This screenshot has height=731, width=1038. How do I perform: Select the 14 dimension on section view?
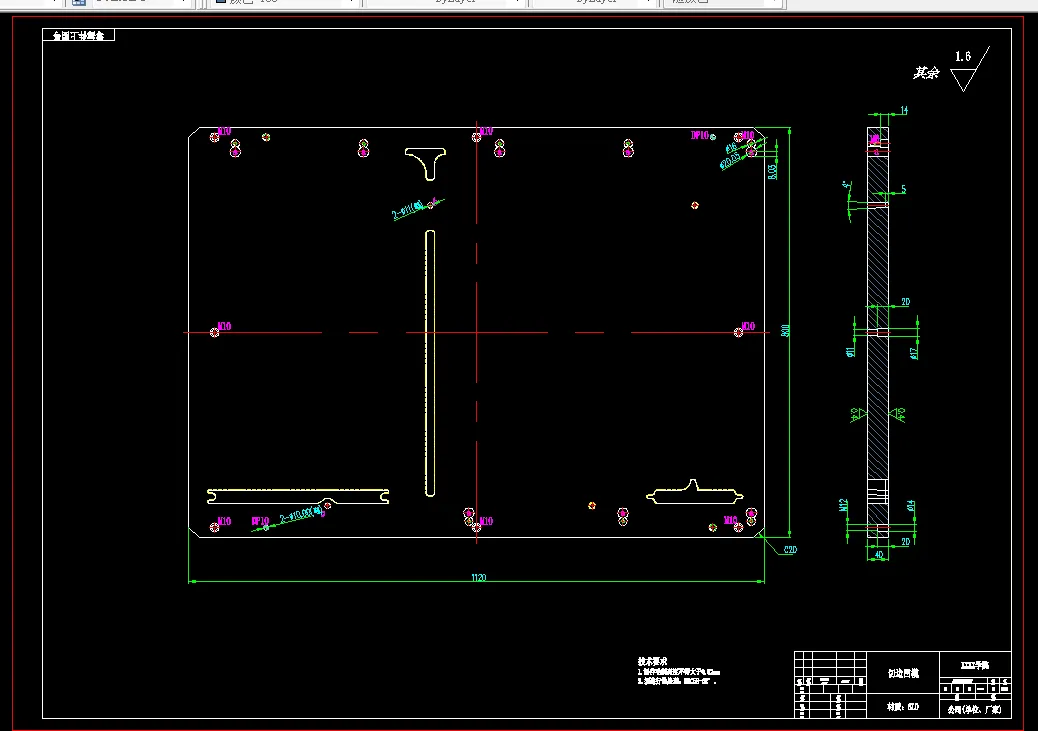[x=904, y=111]
